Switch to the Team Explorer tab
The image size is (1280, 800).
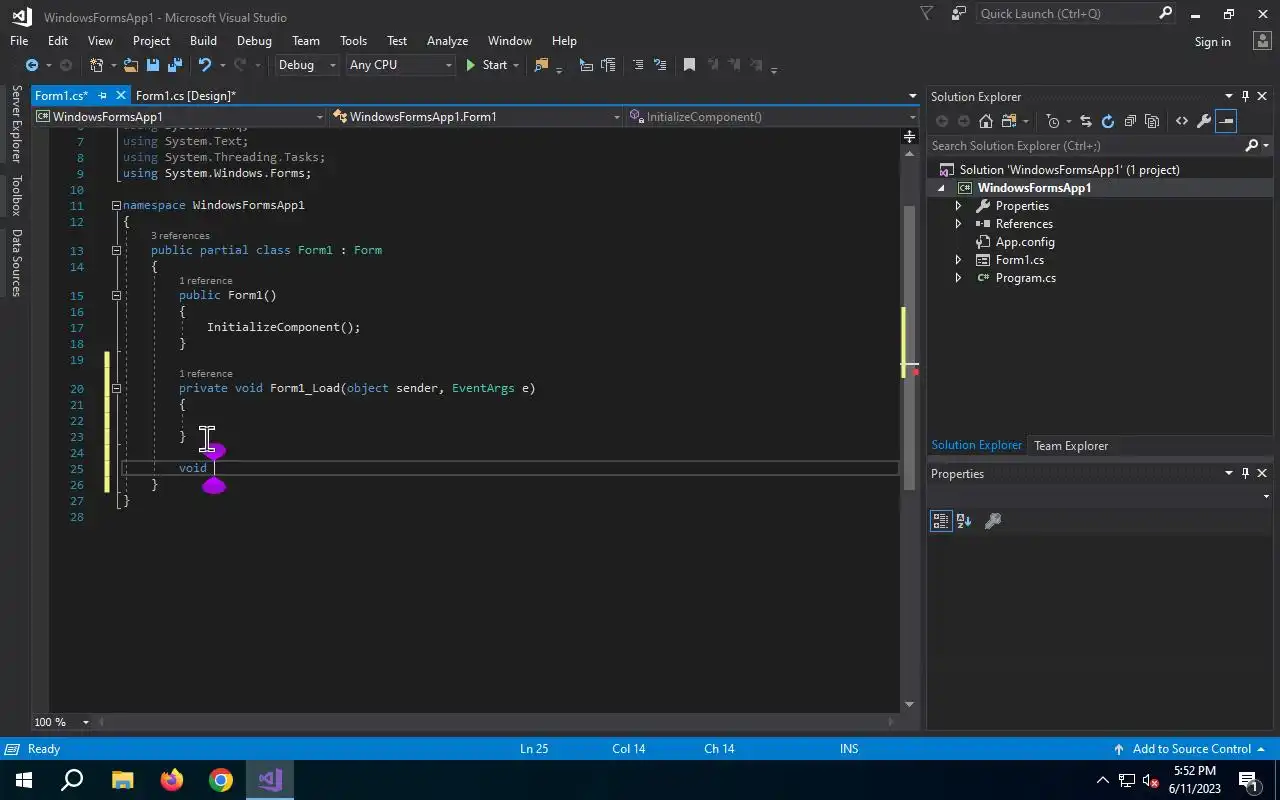click(x=1071, y=446)
